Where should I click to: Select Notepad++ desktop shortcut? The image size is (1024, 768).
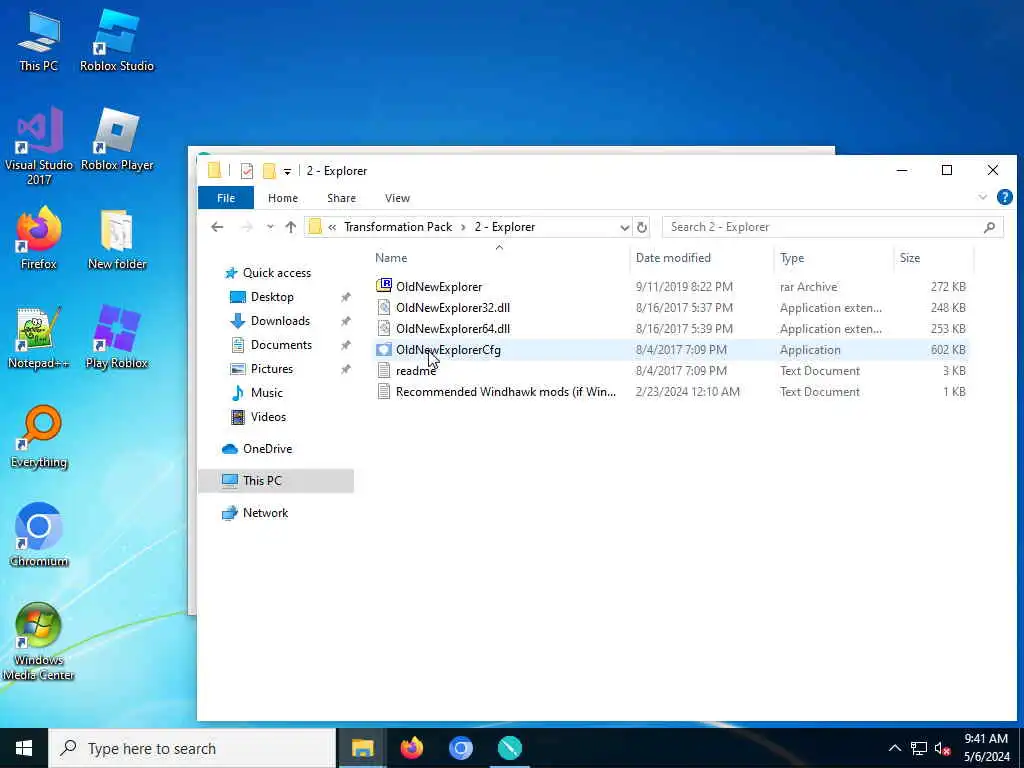coord(39,338)
